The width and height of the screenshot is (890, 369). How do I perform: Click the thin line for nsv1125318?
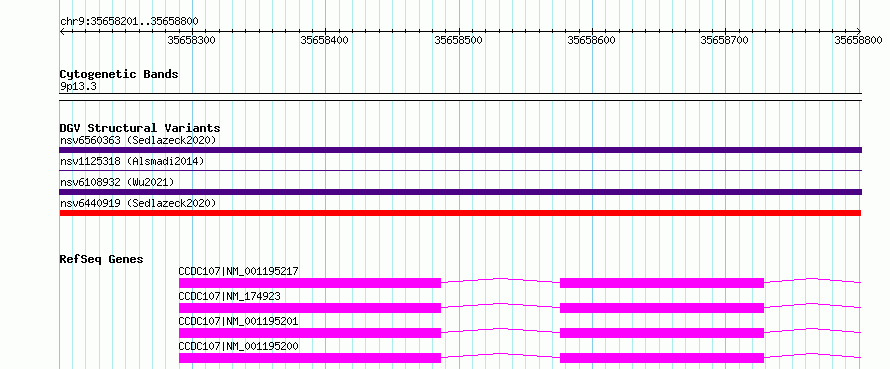coord(460,170)
